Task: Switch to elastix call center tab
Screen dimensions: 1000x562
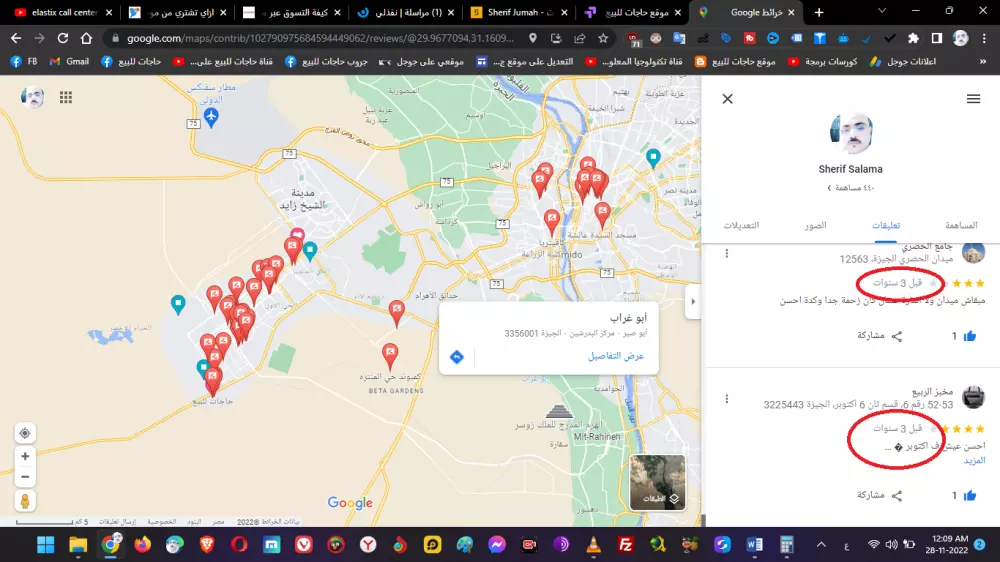Action: [x=64, y=12]
